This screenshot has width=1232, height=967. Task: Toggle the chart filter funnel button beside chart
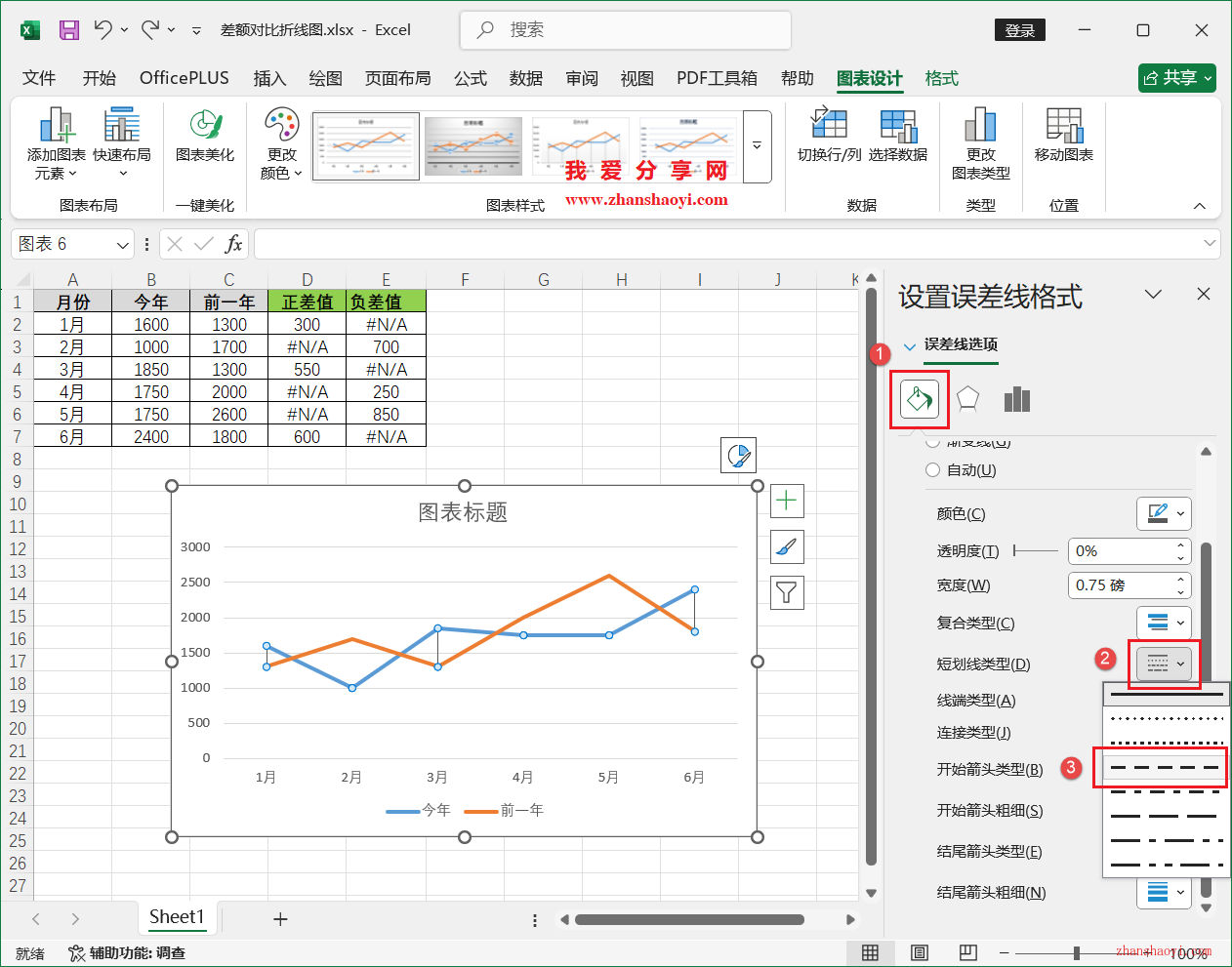pos(786,592)
